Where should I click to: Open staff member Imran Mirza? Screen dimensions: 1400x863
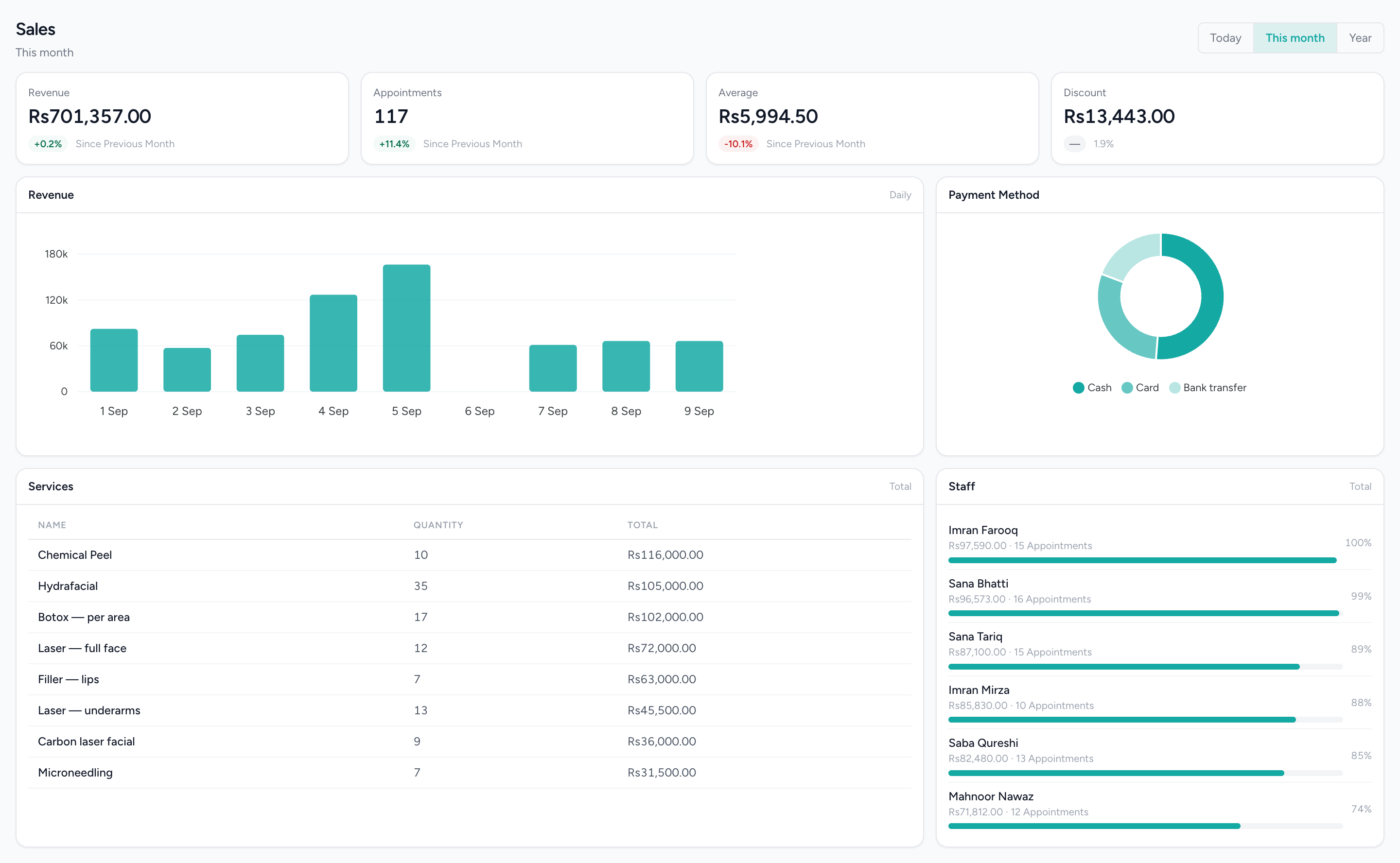pyautogui.click(x=979, y=690)
